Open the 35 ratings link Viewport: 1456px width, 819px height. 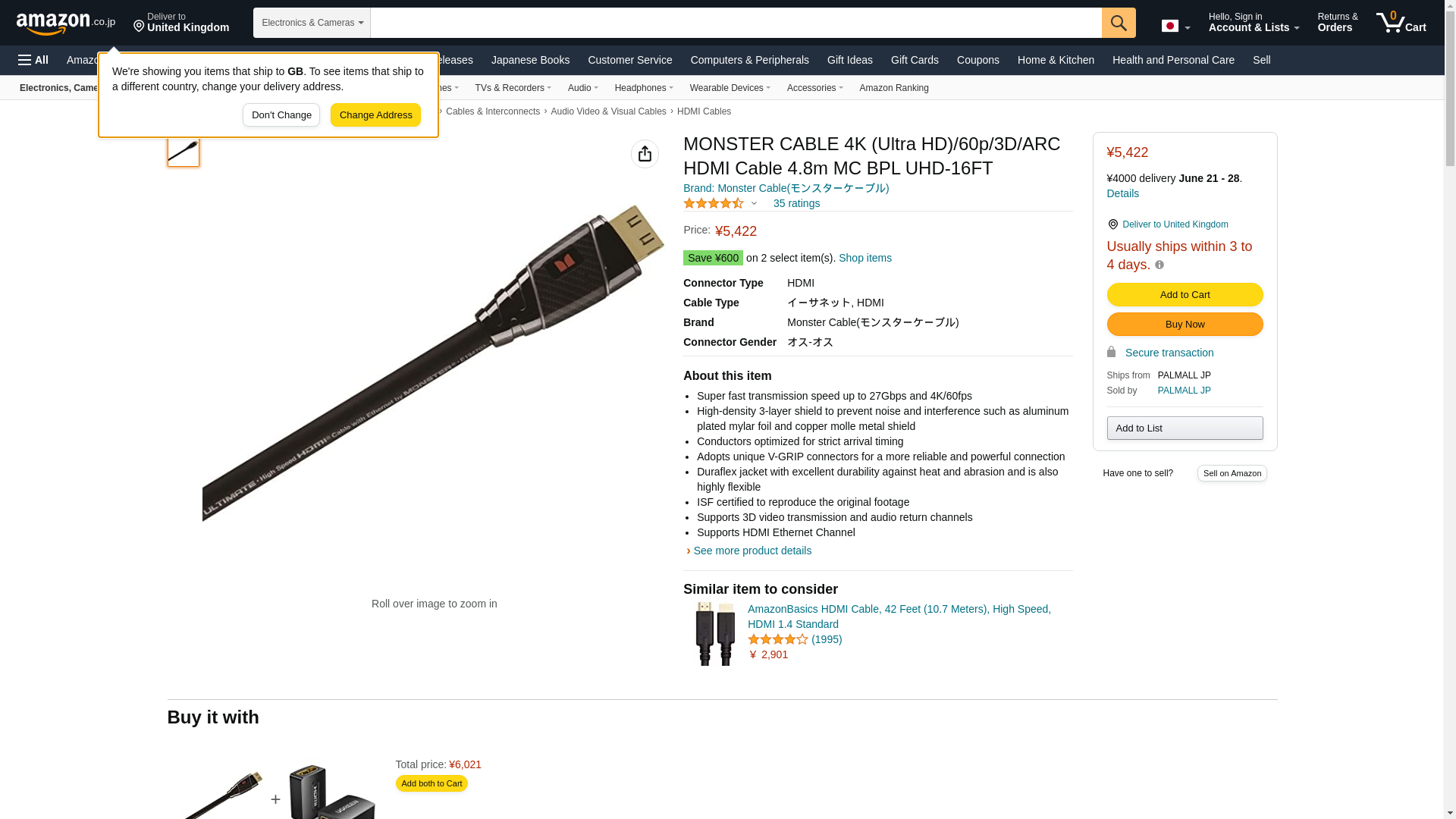pyautogui.click(x=796, y=203)
